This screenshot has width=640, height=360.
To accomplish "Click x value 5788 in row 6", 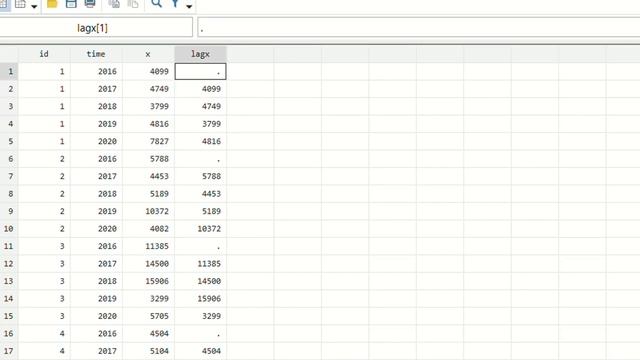I will [149, 159].
